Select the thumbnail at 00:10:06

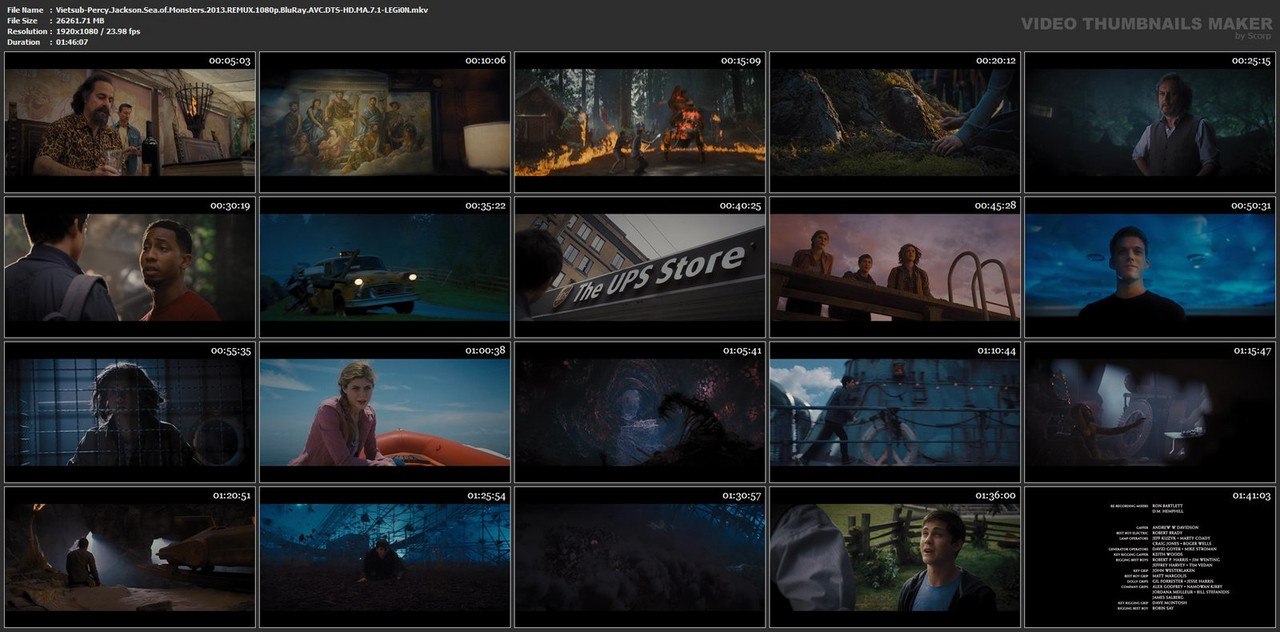(x=385, y=122)
